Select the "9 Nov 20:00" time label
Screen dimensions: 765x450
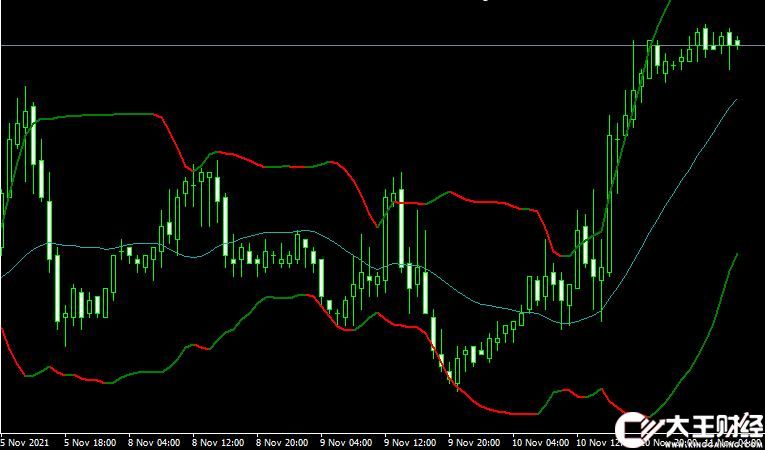475,443
